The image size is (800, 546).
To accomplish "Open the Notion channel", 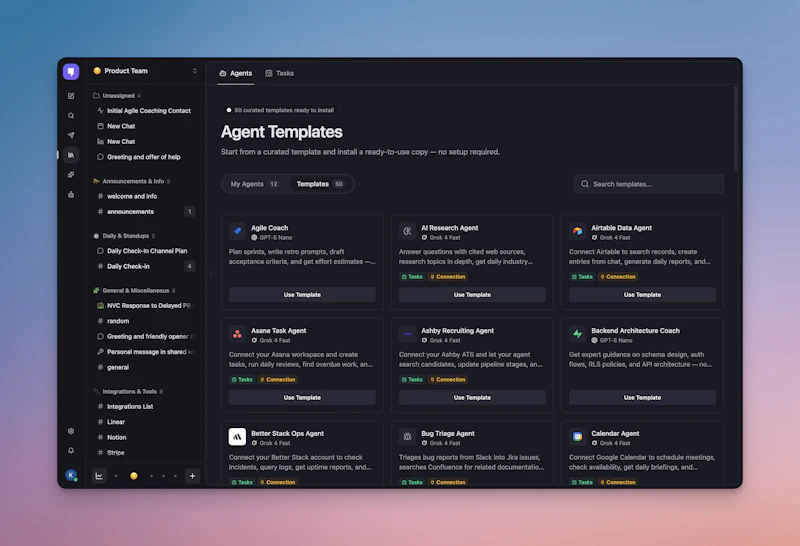I will click(x=144, y=437).
